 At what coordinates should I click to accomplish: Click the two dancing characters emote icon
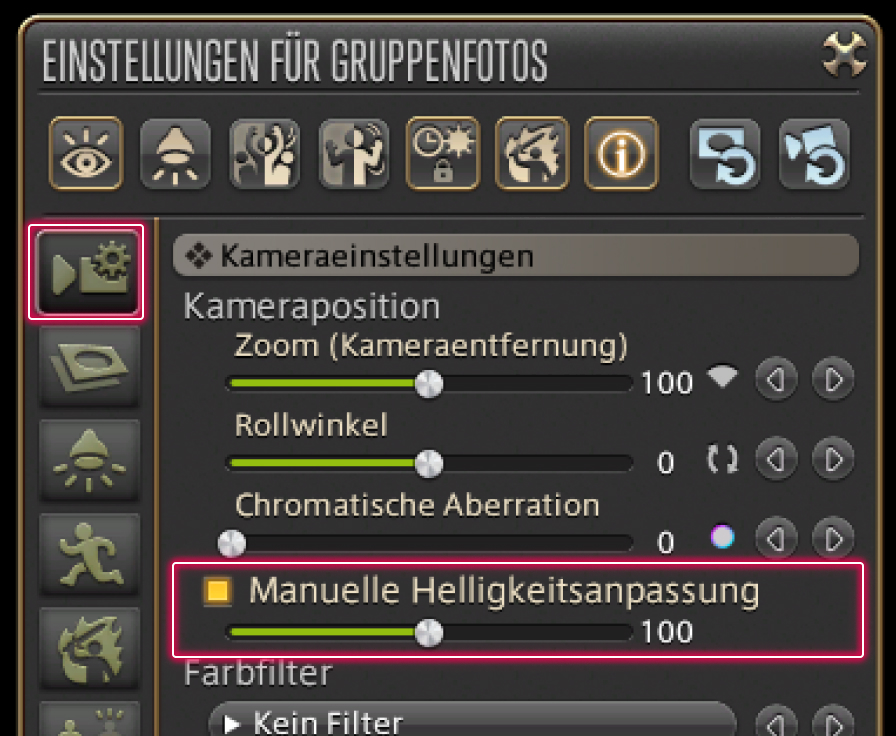(264, 153)
